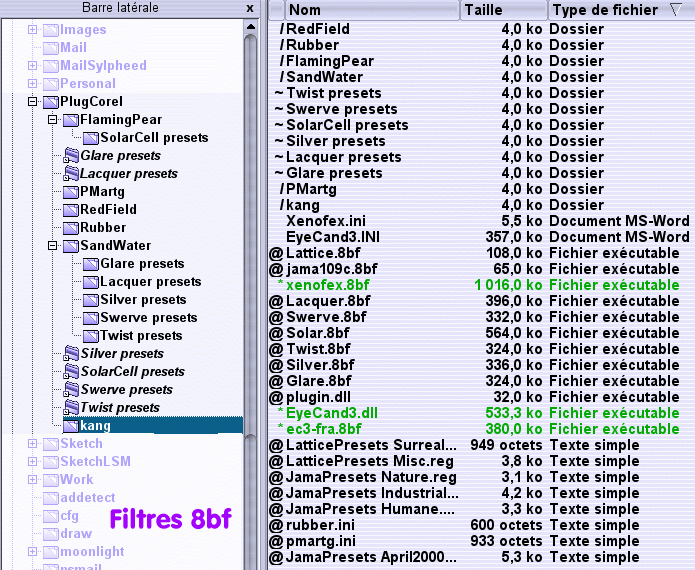Select the green xenofex.8bf file

[x=481, y=285]
